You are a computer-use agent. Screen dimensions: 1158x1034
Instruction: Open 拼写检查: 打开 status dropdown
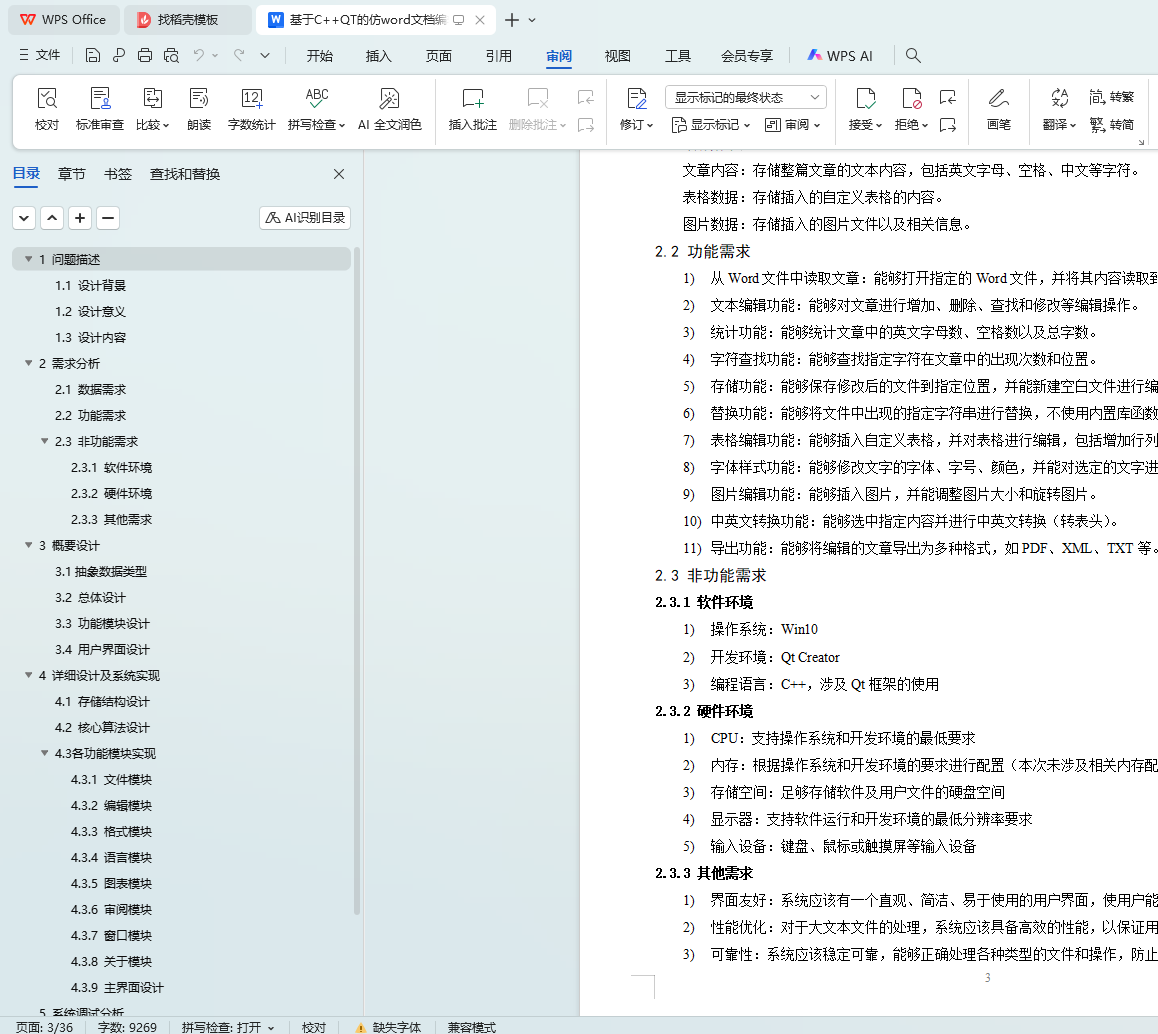click(x=228, y=1027)
